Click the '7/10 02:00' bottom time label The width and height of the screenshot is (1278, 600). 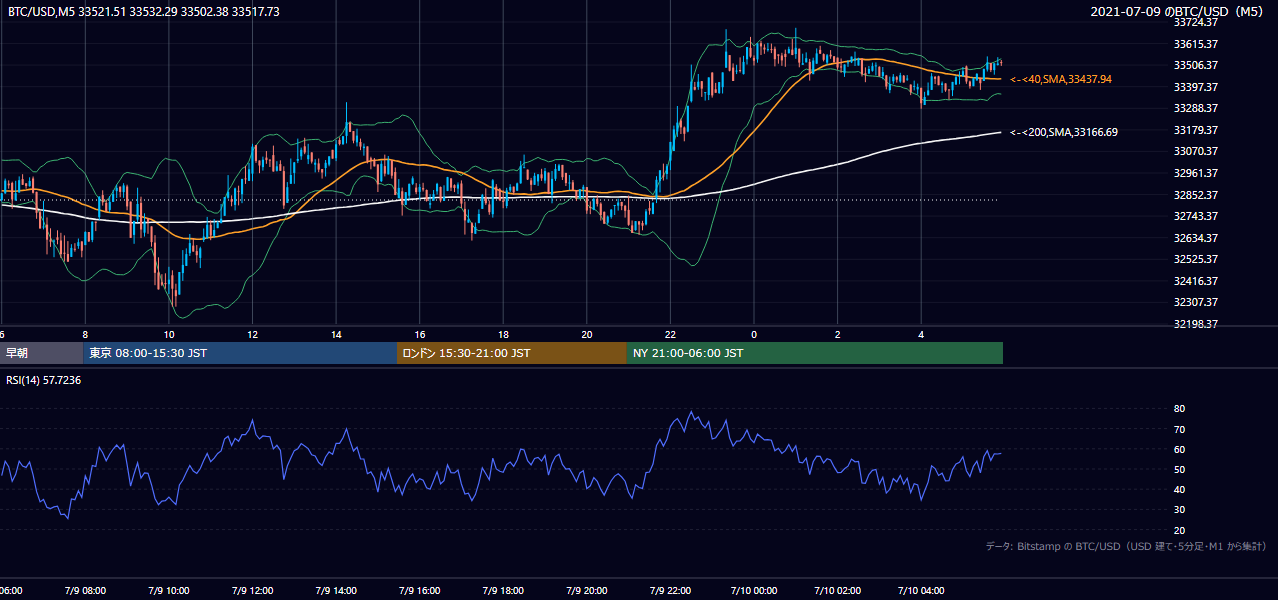[838, 591]
